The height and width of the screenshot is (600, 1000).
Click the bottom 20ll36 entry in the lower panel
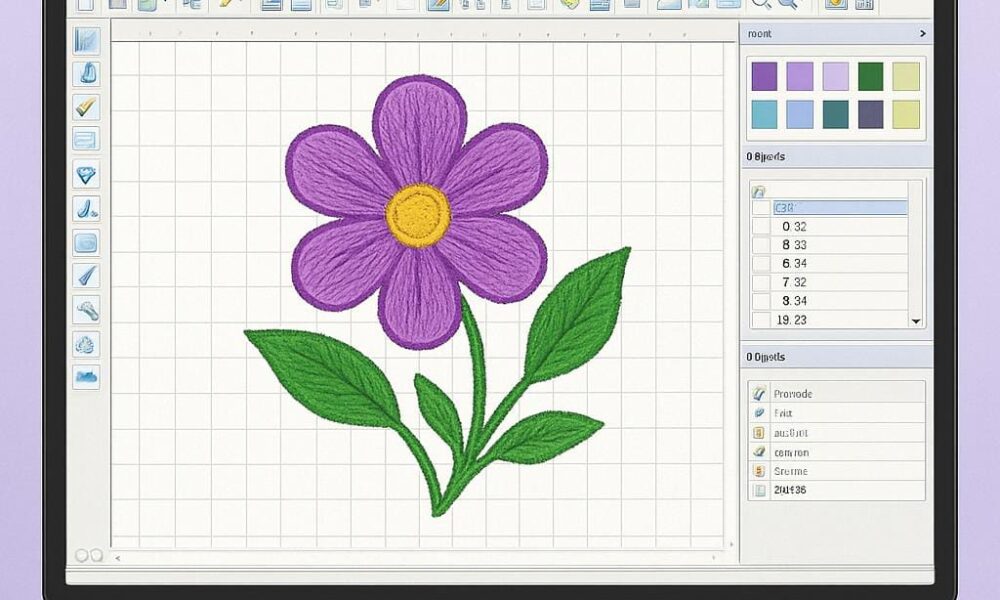pyautogui.click(x=790, y=490)
